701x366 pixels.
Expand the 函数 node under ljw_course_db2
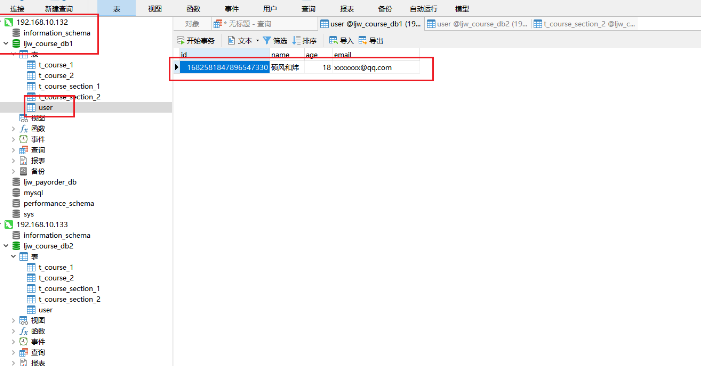13,331
